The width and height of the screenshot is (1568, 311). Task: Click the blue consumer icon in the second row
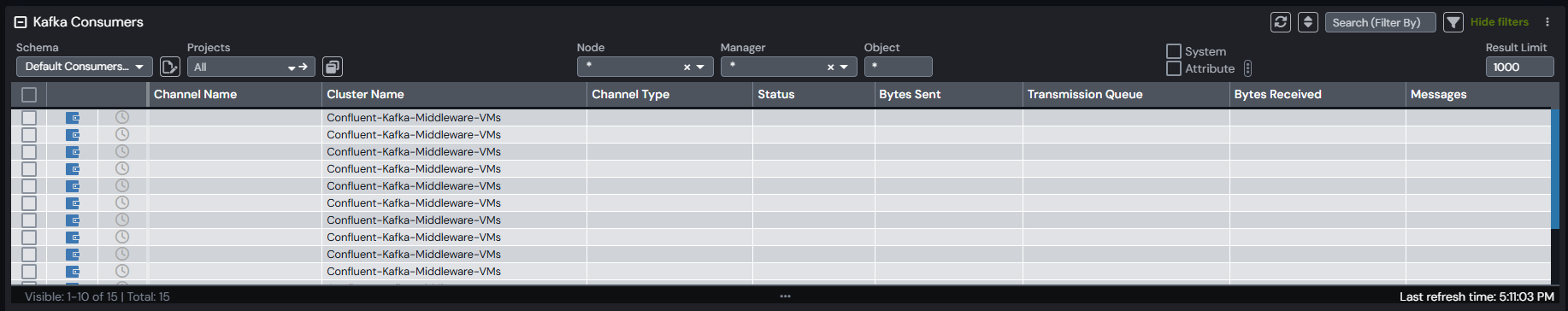pos(73,135)
